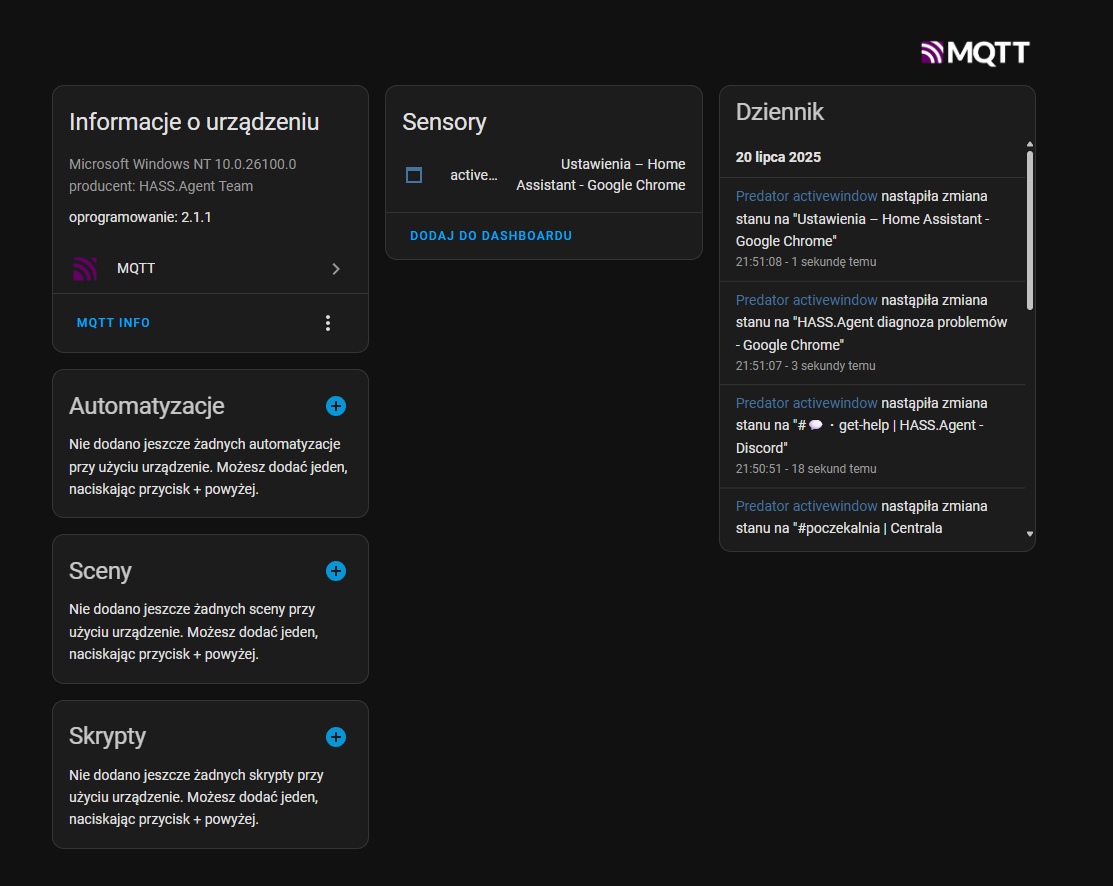Viewport: 1113px width, 886px height.
Task: Add a new scene with plus icon
Action: 336,571
